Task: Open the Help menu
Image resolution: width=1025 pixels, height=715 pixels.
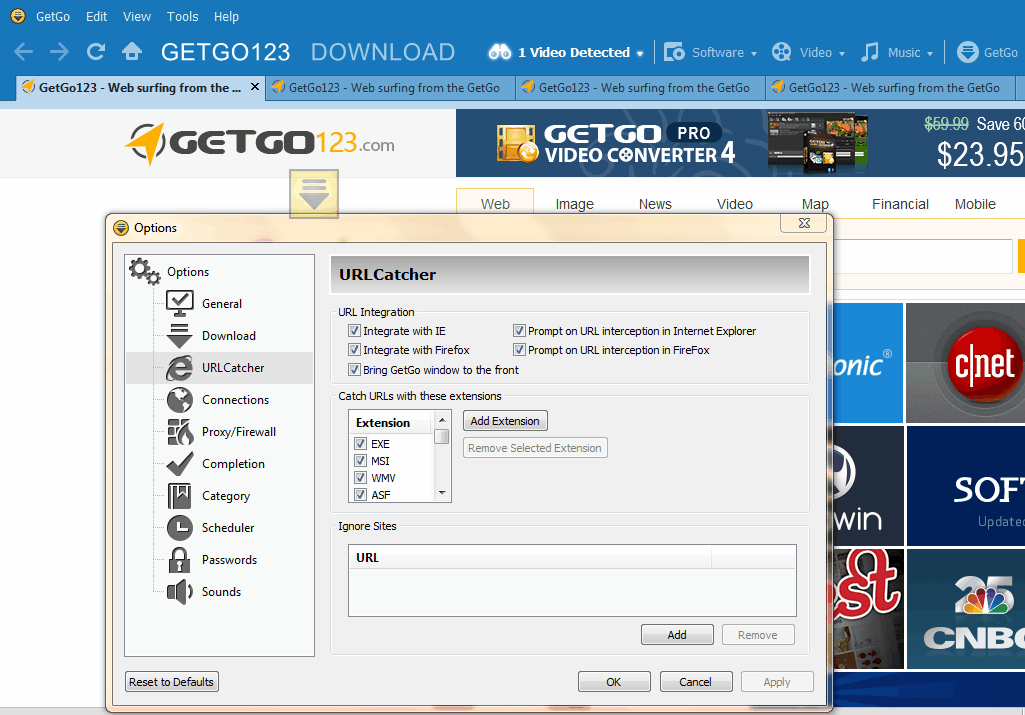Action: [226, 16]
